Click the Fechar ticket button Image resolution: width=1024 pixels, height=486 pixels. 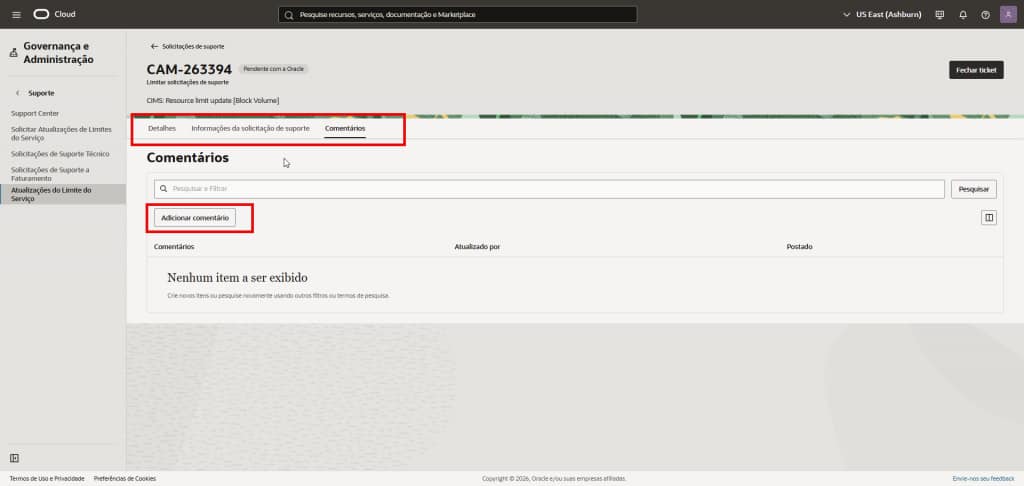click(x=976, y=70)
